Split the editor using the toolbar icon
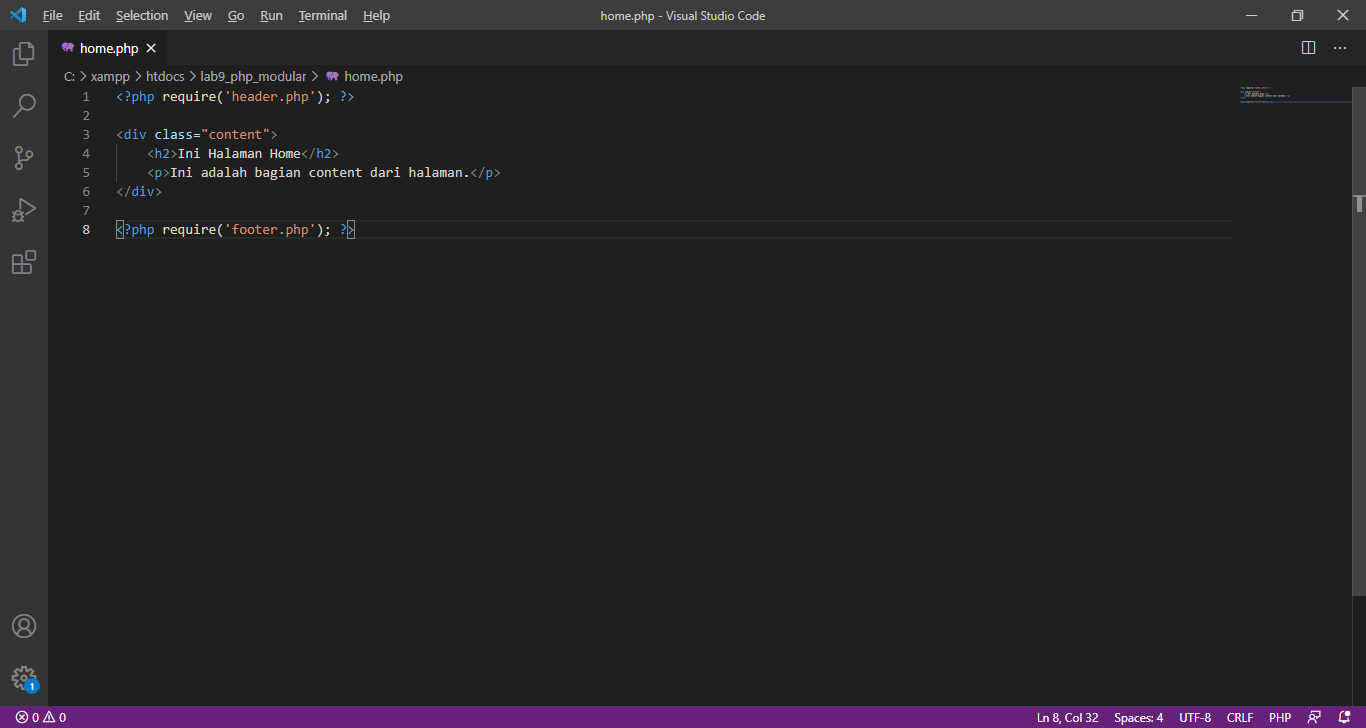The image size is (1366, 728). pos(1308,47)
